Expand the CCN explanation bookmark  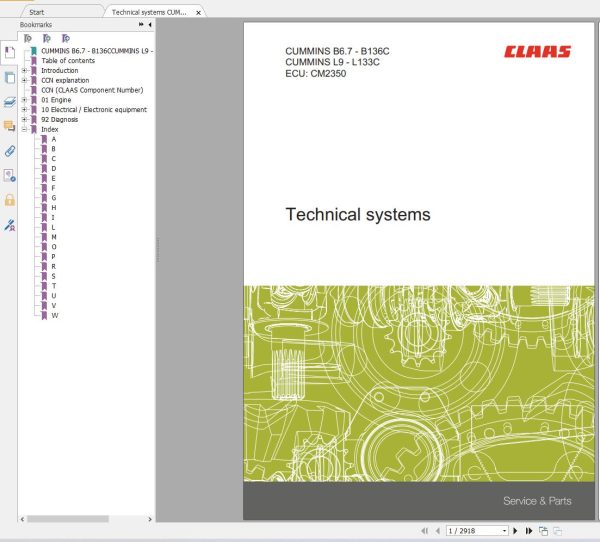click(x=24, y=80)
